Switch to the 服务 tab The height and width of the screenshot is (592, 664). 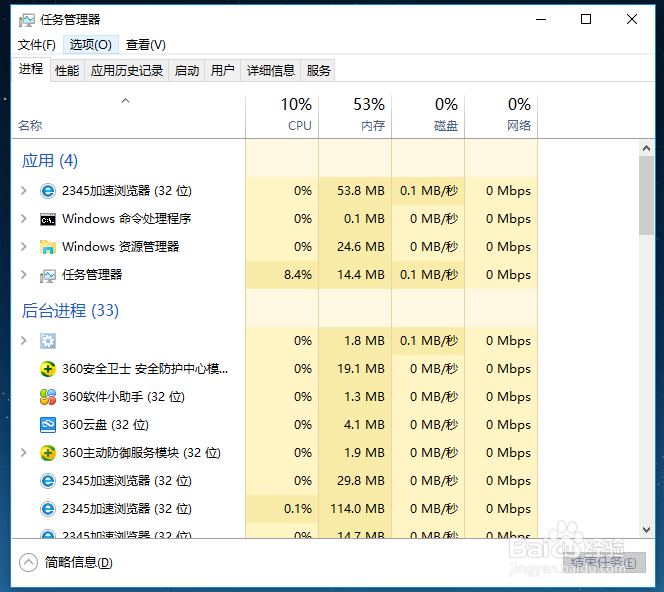click(x=318, y=70)
